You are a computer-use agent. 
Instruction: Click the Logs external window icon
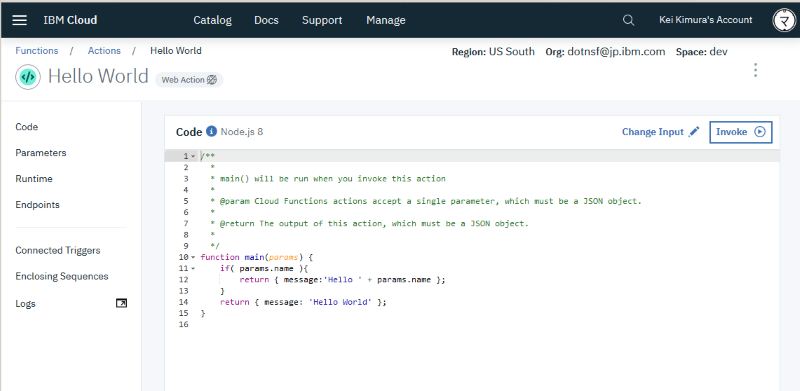coord(121,303)
